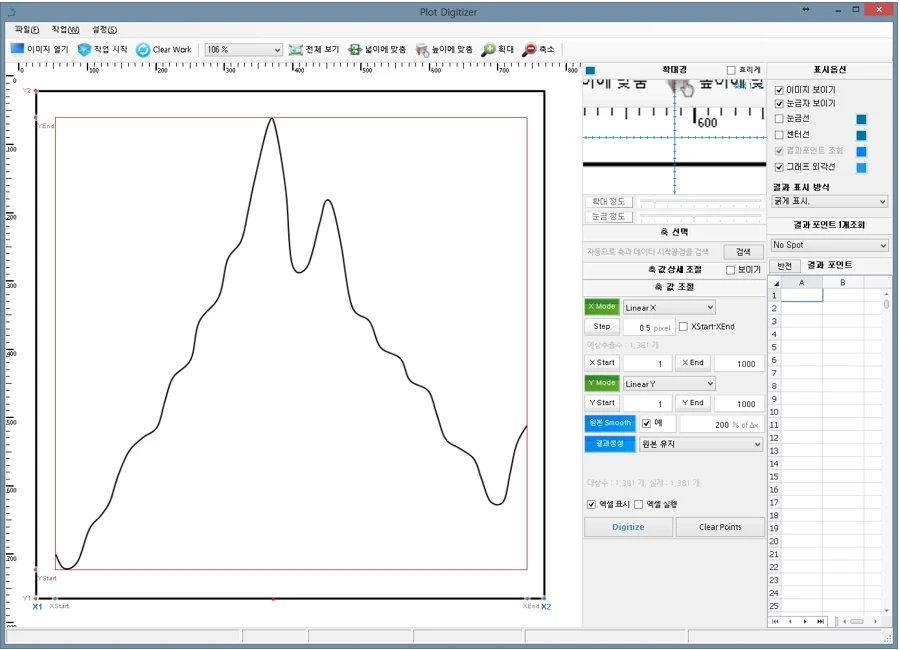Click the 센터선 color swatch
This screenshot has width=900, height=650.
861,136
